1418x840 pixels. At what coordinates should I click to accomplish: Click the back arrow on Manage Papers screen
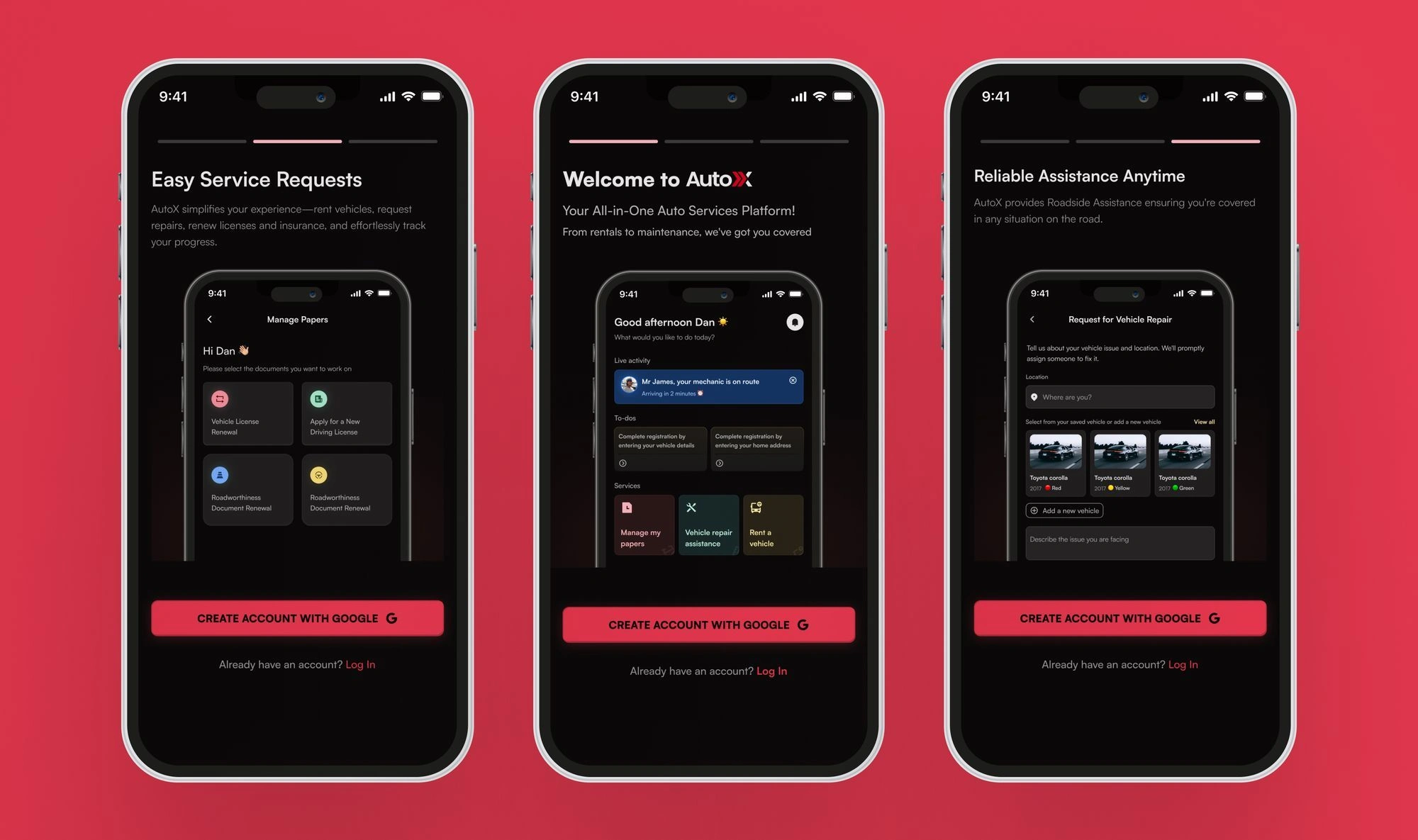tap(211, 320)
